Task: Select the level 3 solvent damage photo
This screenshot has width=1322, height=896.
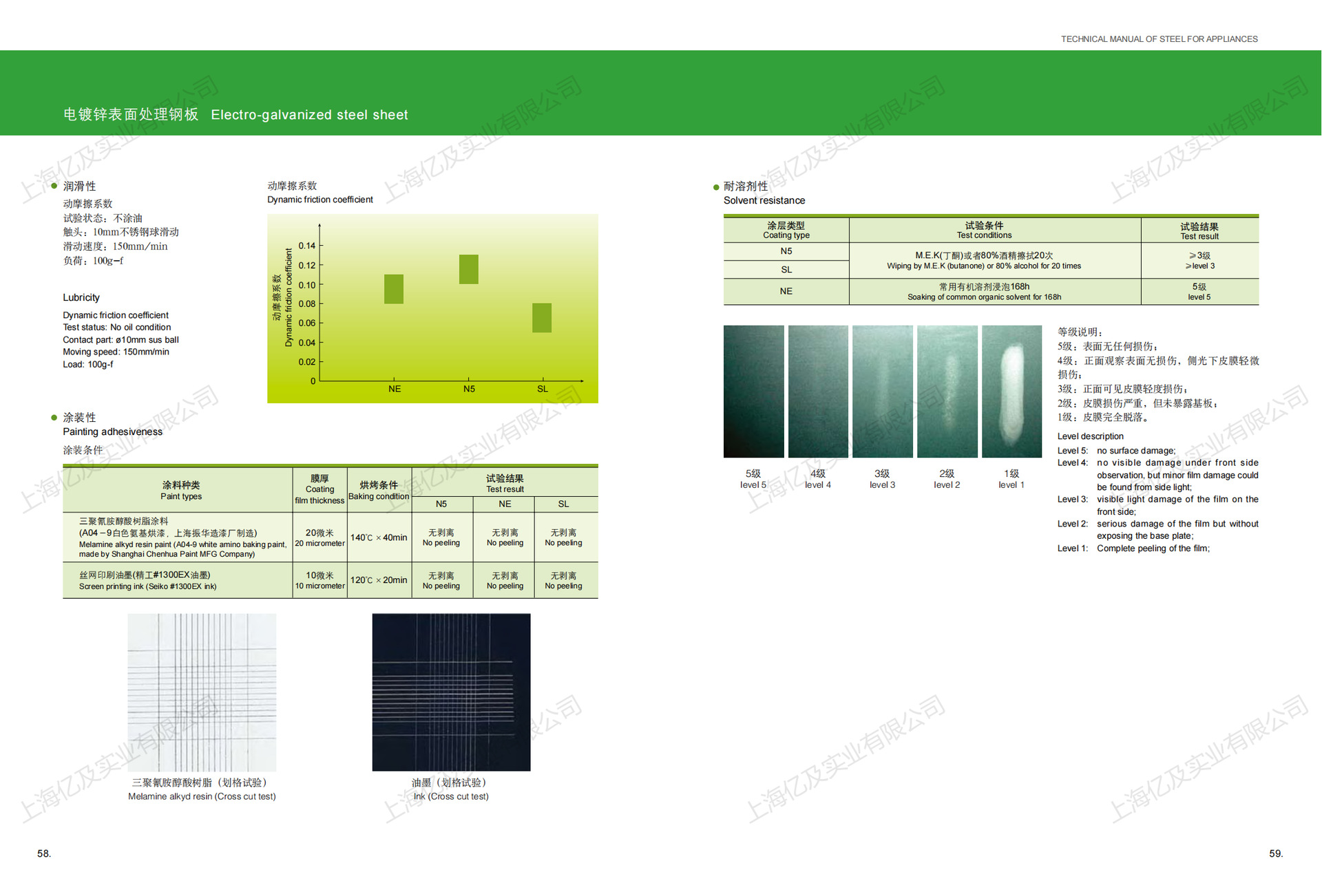Action: point(882,391)
